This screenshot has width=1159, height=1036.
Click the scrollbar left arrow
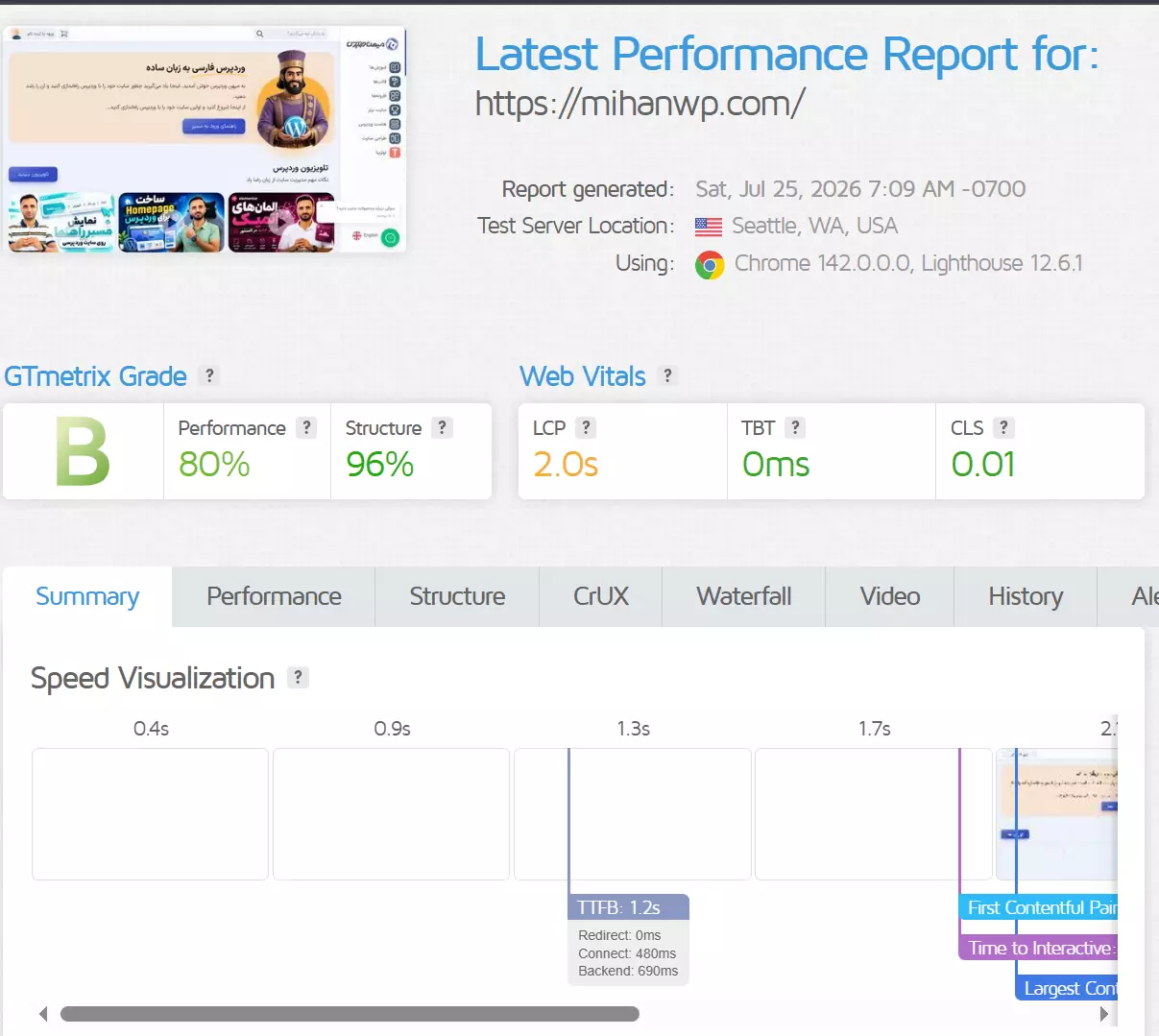[43, 1014]
